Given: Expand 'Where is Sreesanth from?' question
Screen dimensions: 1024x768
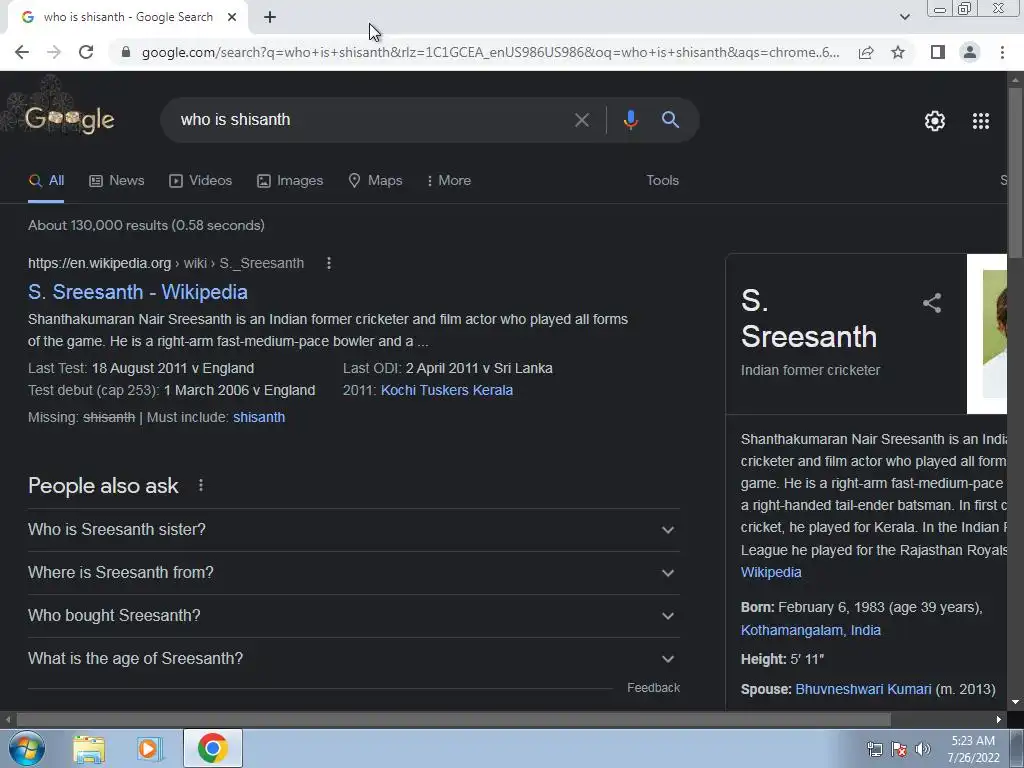Looking at the screenshot, I should [353, 573].
